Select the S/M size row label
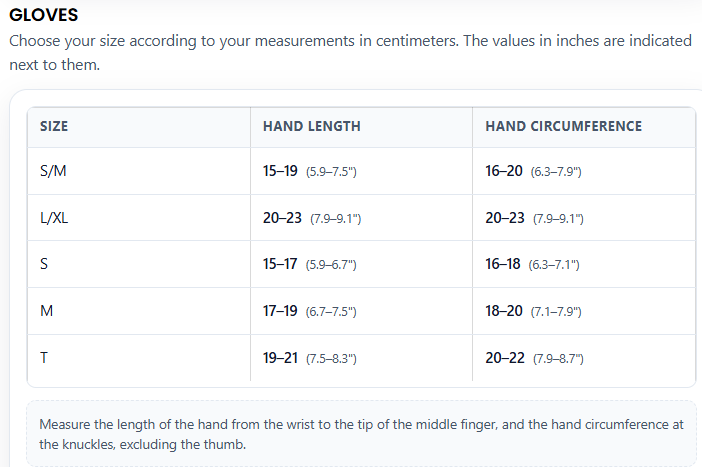702x467 pixels. (53, 171)
